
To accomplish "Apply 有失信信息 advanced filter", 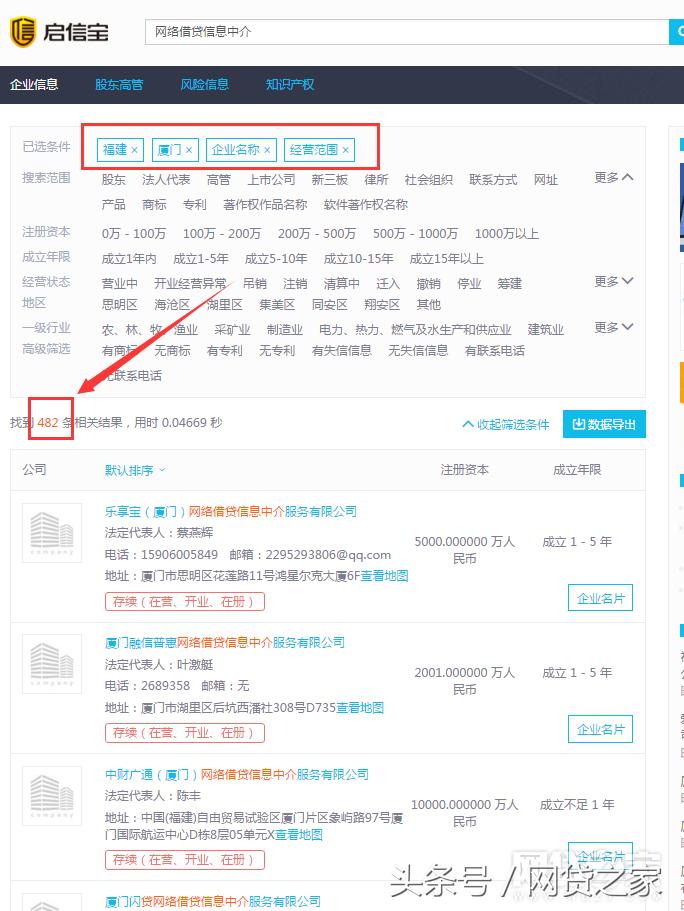I will pos(342,350).
